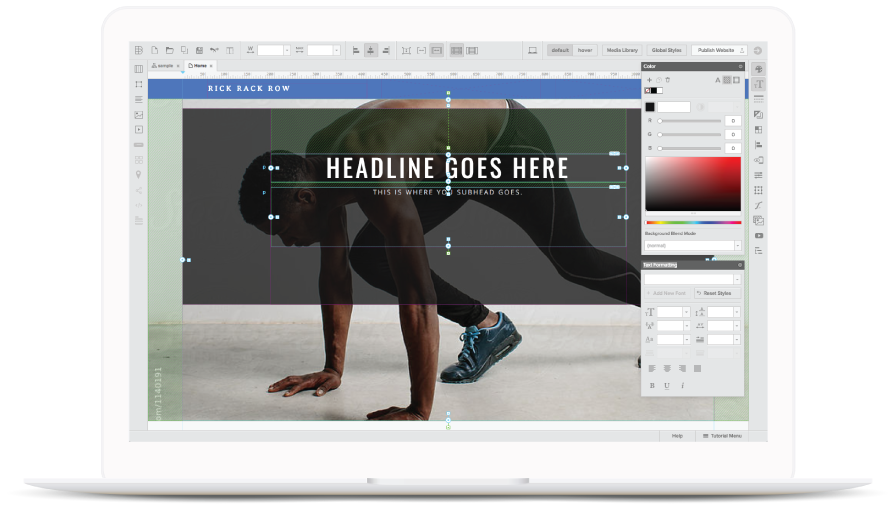The width and height of the screenshot is (890, 517).
Task: Align selection to horizontal center
Action: (x=371, y=51)
